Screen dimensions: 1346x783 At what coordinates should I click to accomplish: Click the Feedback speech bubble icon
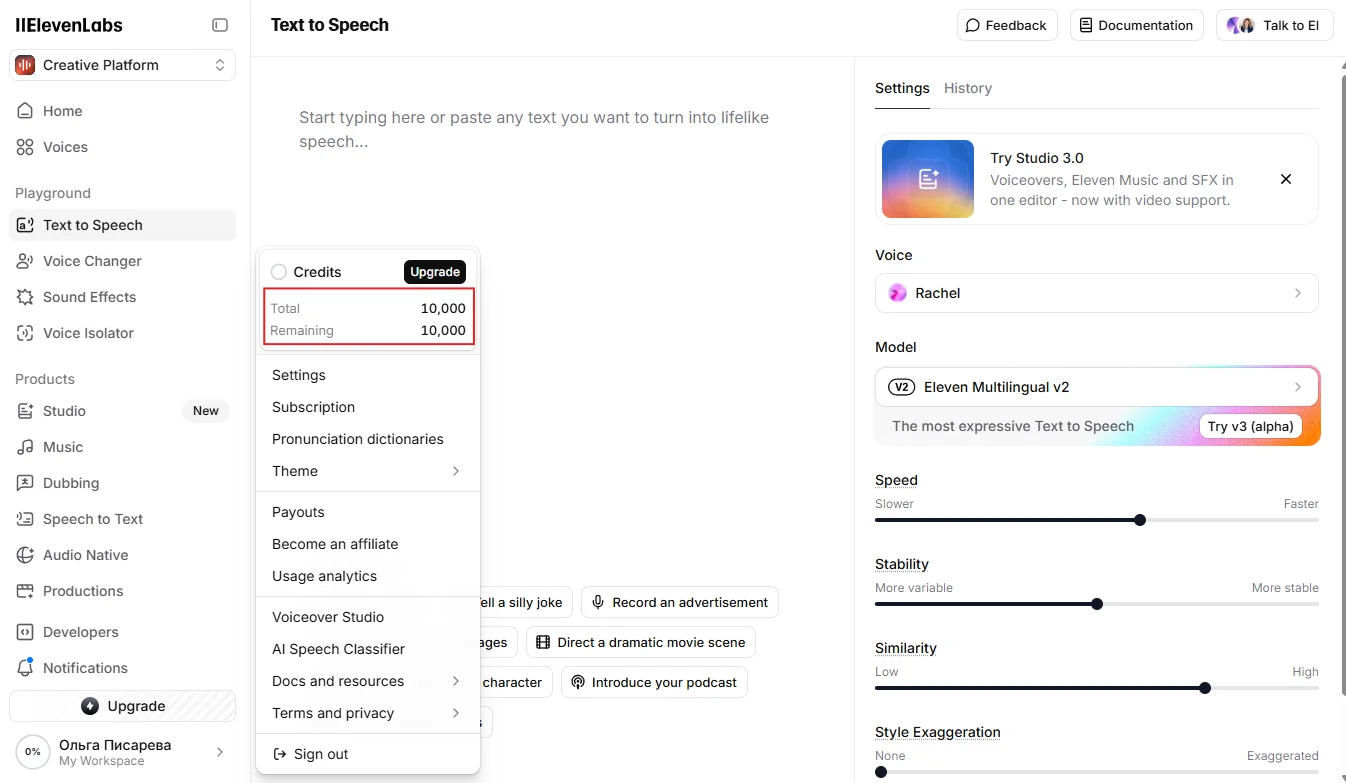(x=972, y=26)
